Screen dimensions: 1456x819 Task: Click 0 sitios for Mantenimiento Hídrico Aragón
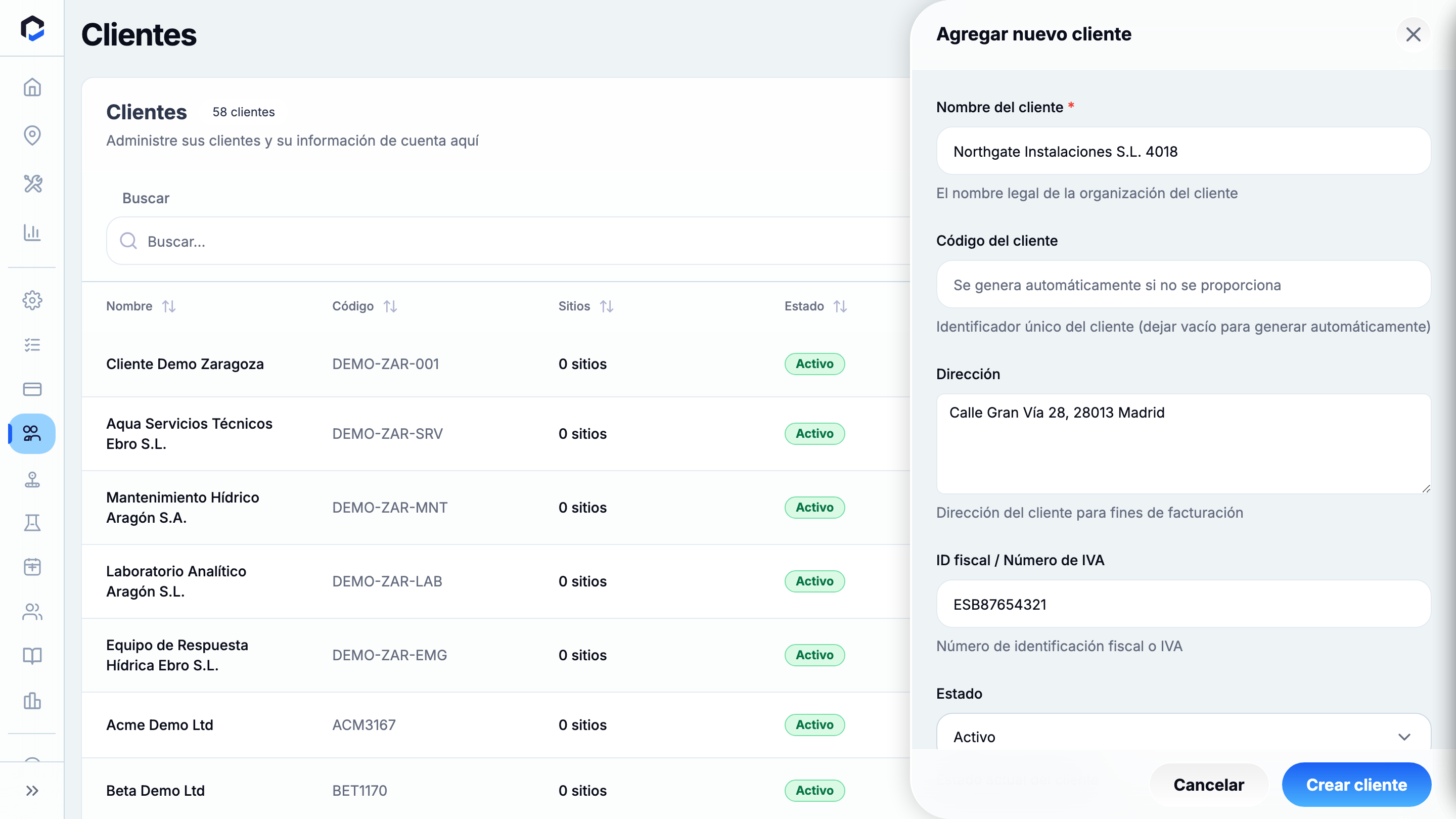tap(582, 508)
